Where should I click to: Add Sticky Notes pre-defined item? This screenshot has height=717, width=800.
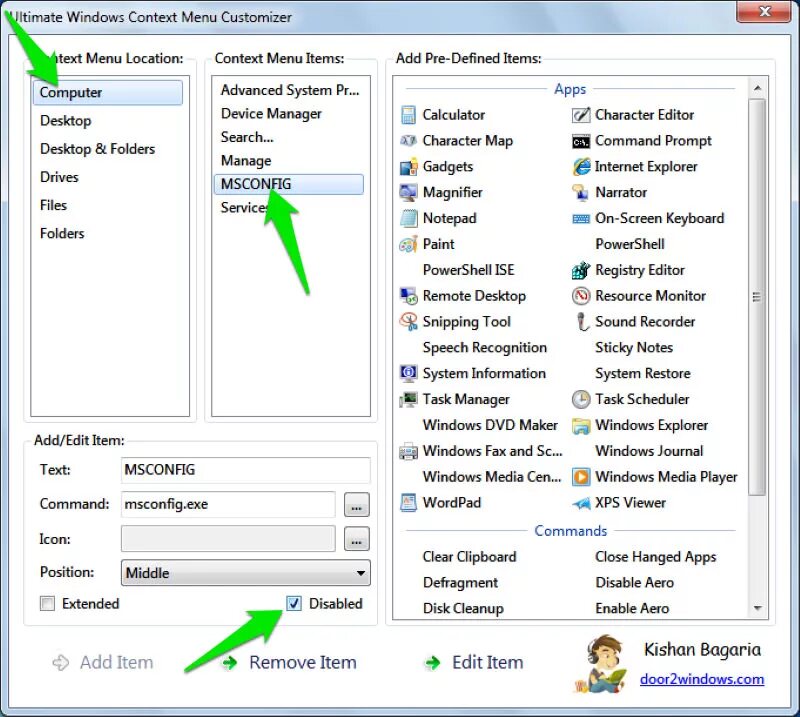[x=634, y=348]
